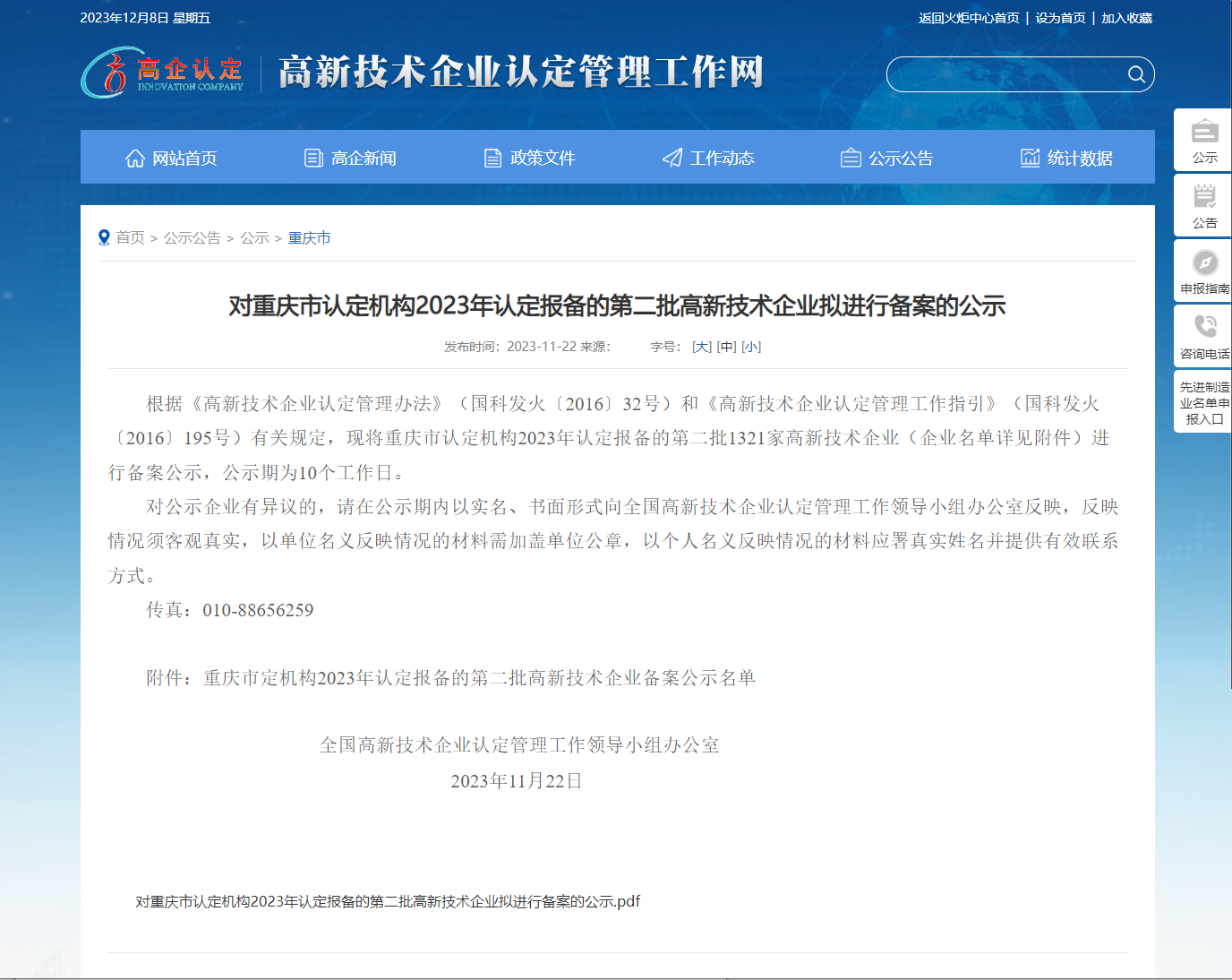The width and height of the screenshot is (1232, 980).
Task: Click 加入收藏 link in header
Action: (1126, 18)
